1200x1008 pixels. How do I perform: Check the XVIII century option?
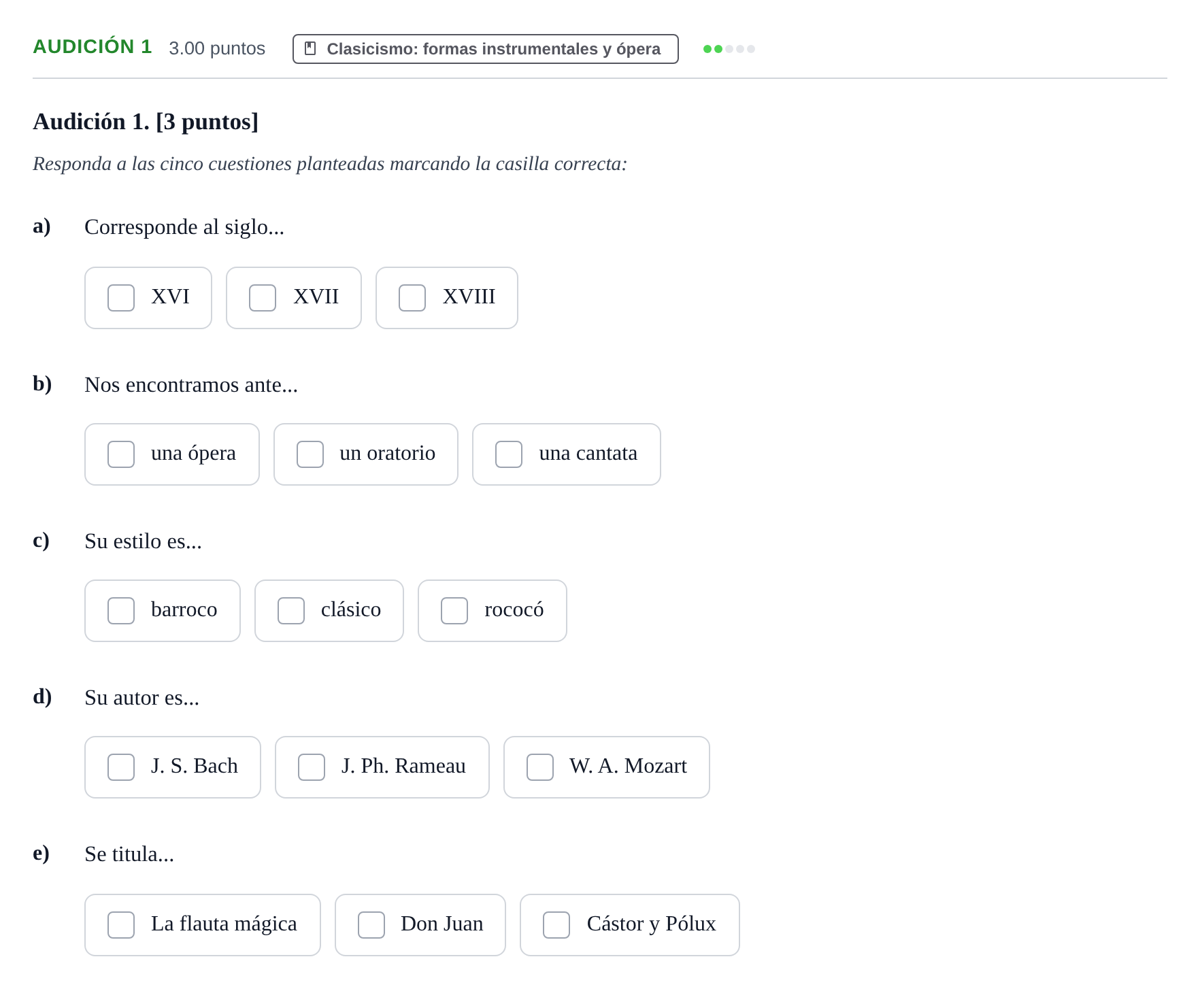point(412,298)
